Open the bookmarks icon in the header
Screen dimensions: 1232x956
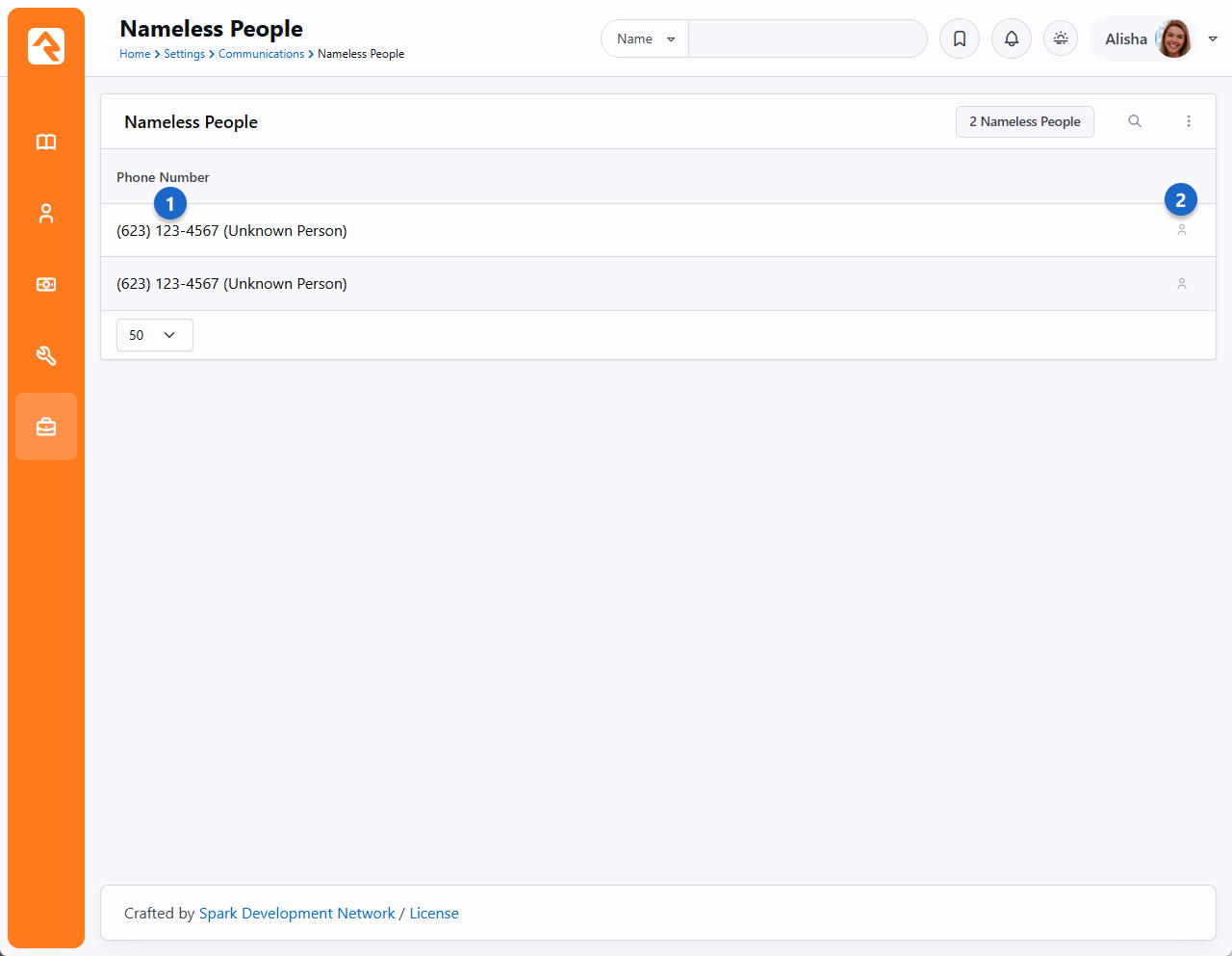click(960, 39)
